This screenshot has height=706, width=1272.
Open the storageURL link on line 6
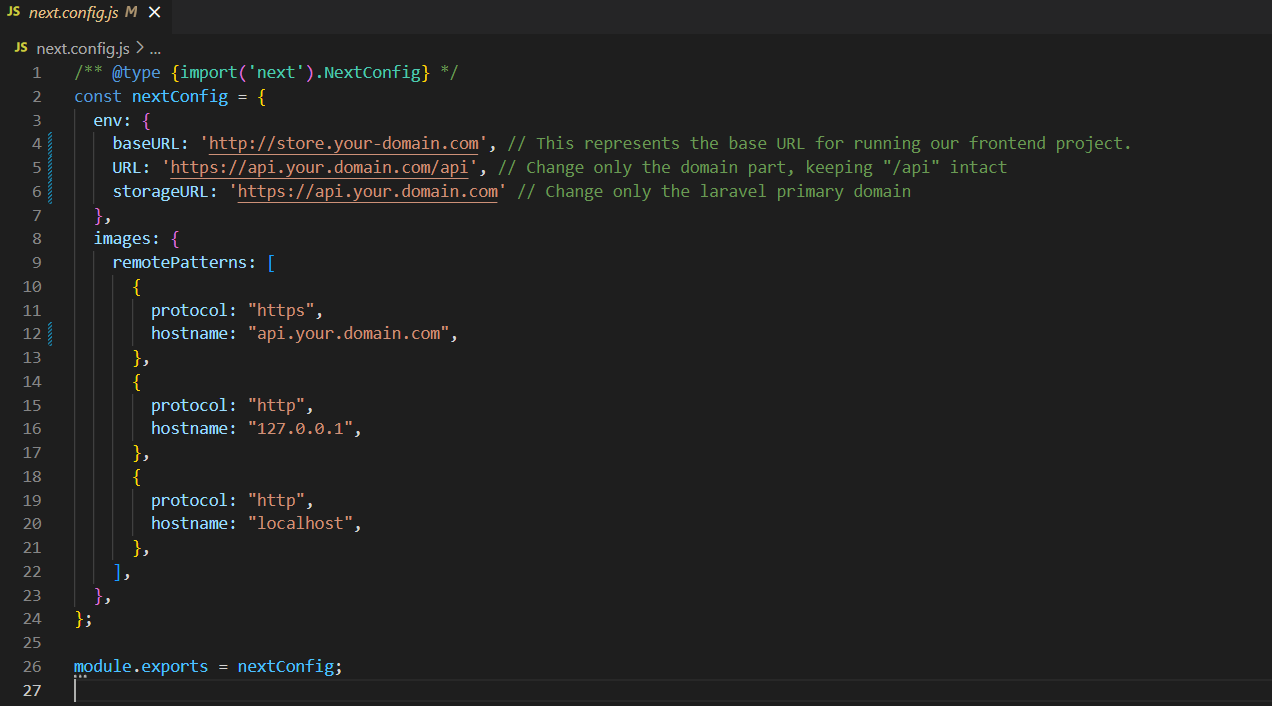(367, 191)
